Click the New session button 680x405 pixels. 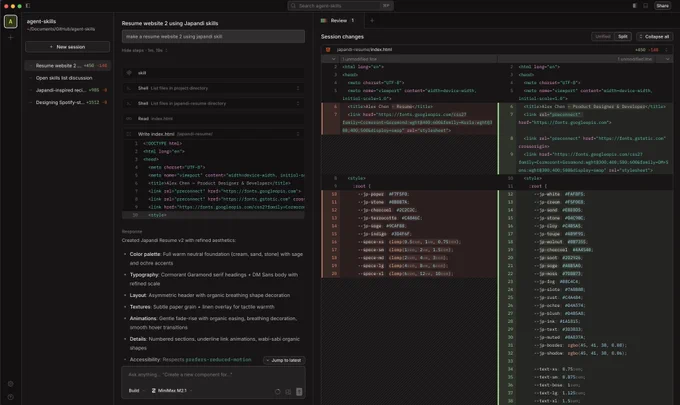(x=67, y=47)
